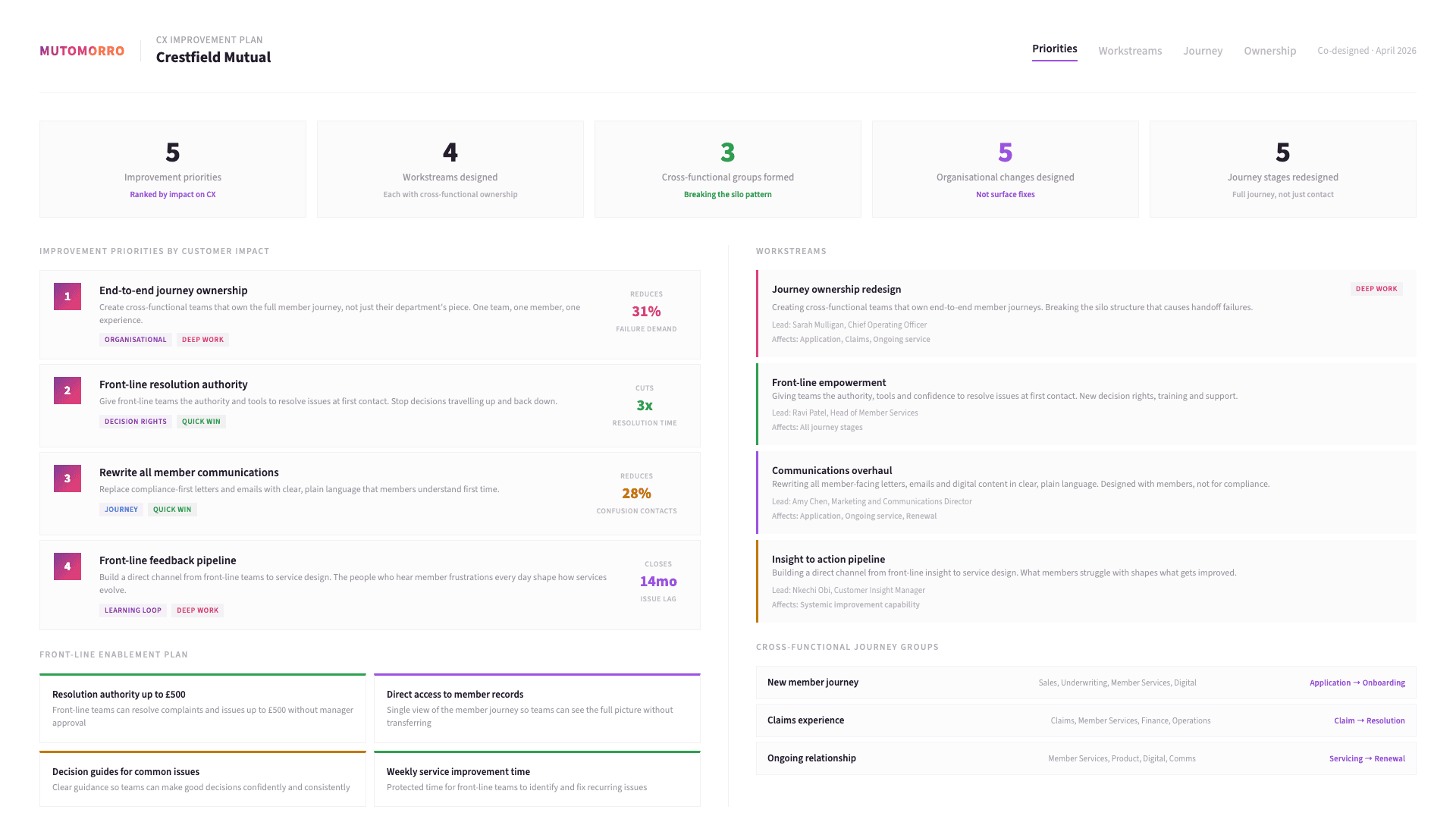The image size is (1456, 819).
Task: Select the DEEP WORK tag on Journey ownership redesign
Action: click(1376, 288)
